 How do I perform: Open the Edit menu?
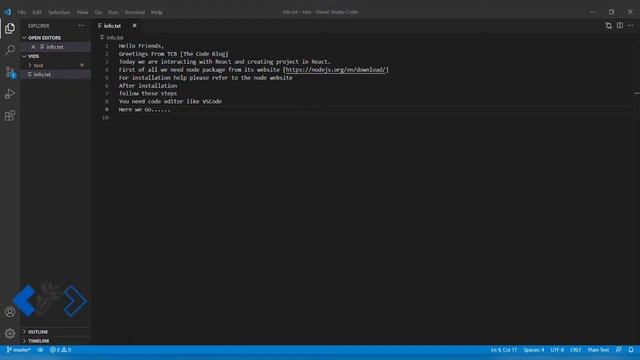click(x=37, y=12)
